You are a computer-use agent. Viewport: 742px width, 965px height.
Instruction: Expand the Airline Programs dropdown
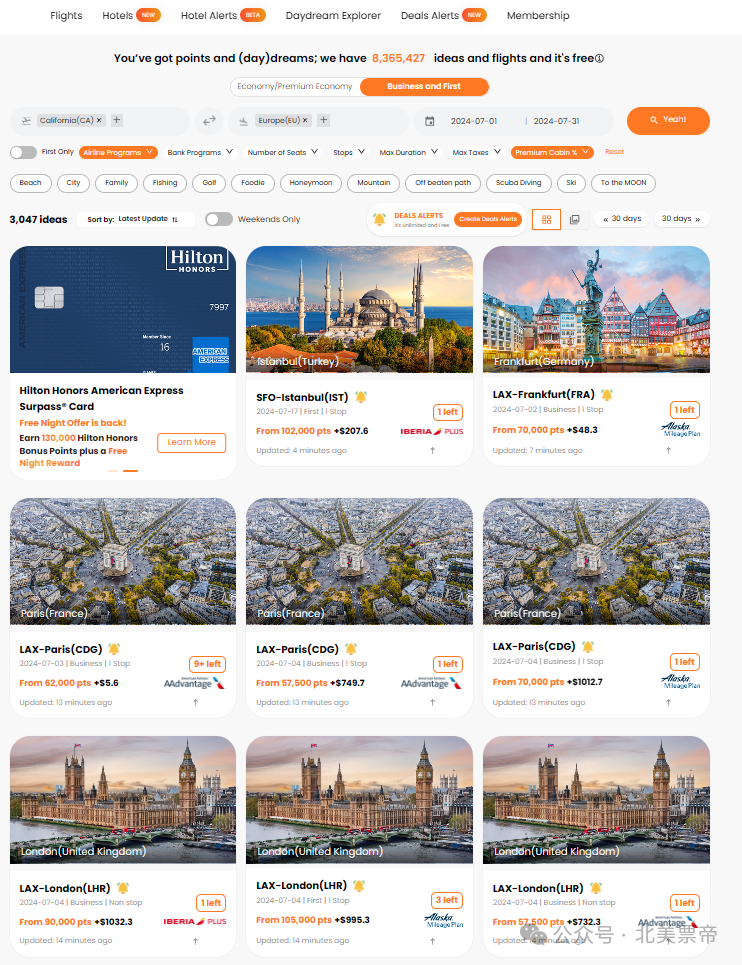tap(118, 152)
